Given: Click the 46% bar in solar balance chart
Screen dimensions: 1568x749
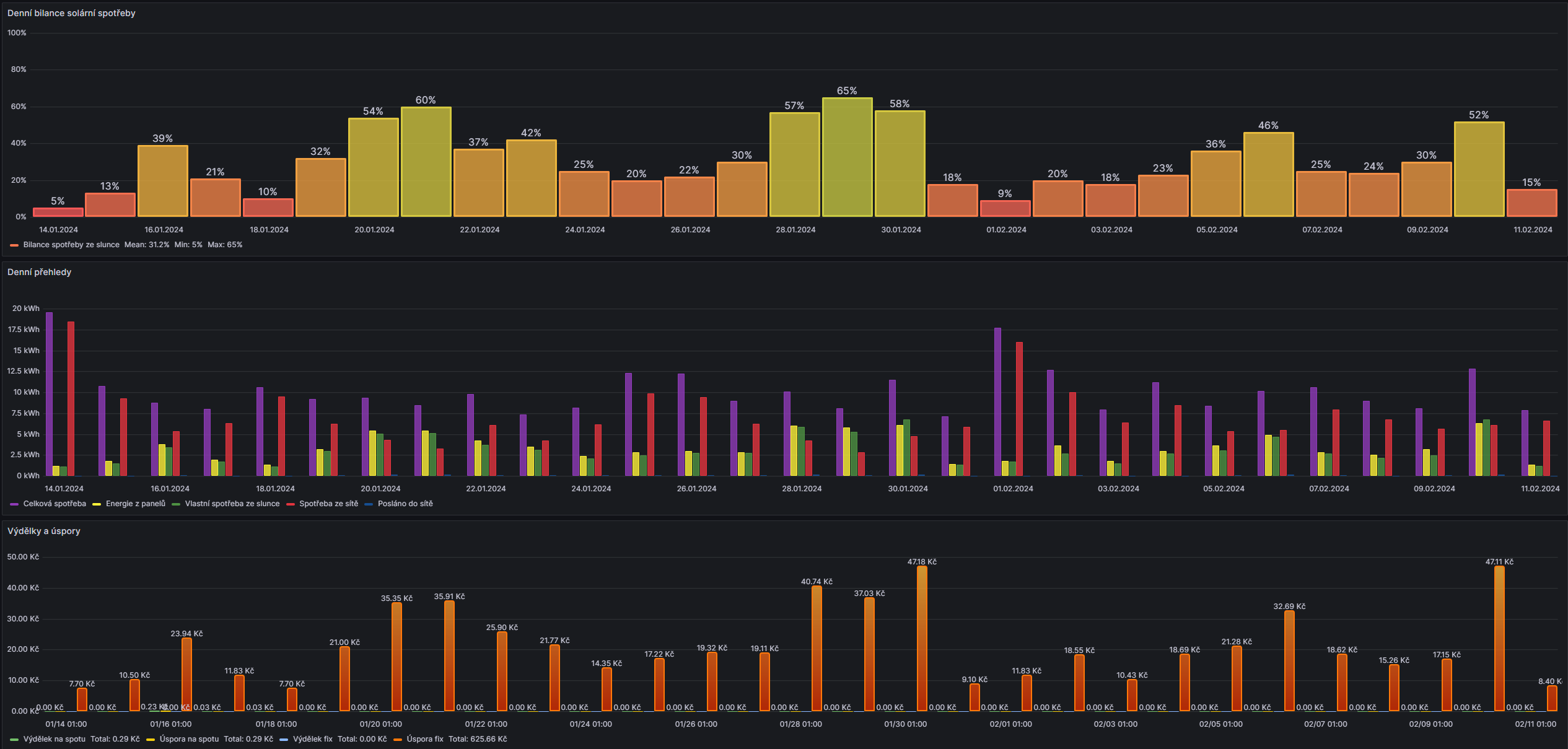Looking at the screenshot, I should tap(1268, 175).
